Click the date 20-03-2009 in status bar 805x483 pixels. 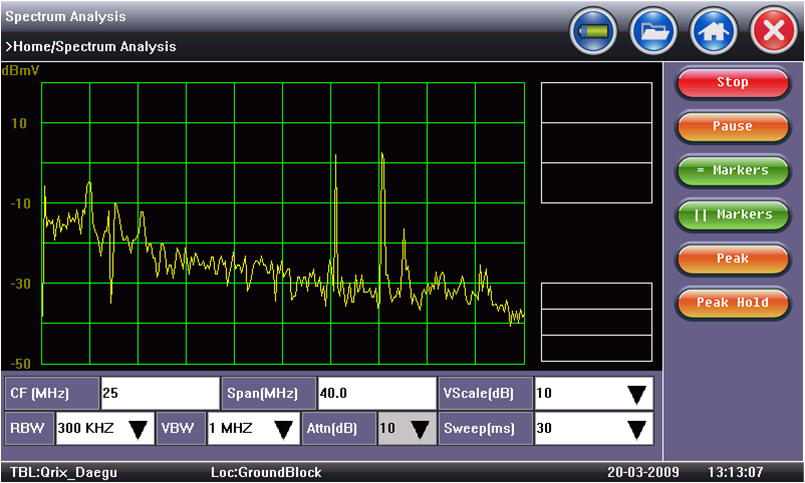[x=643, y=472]
